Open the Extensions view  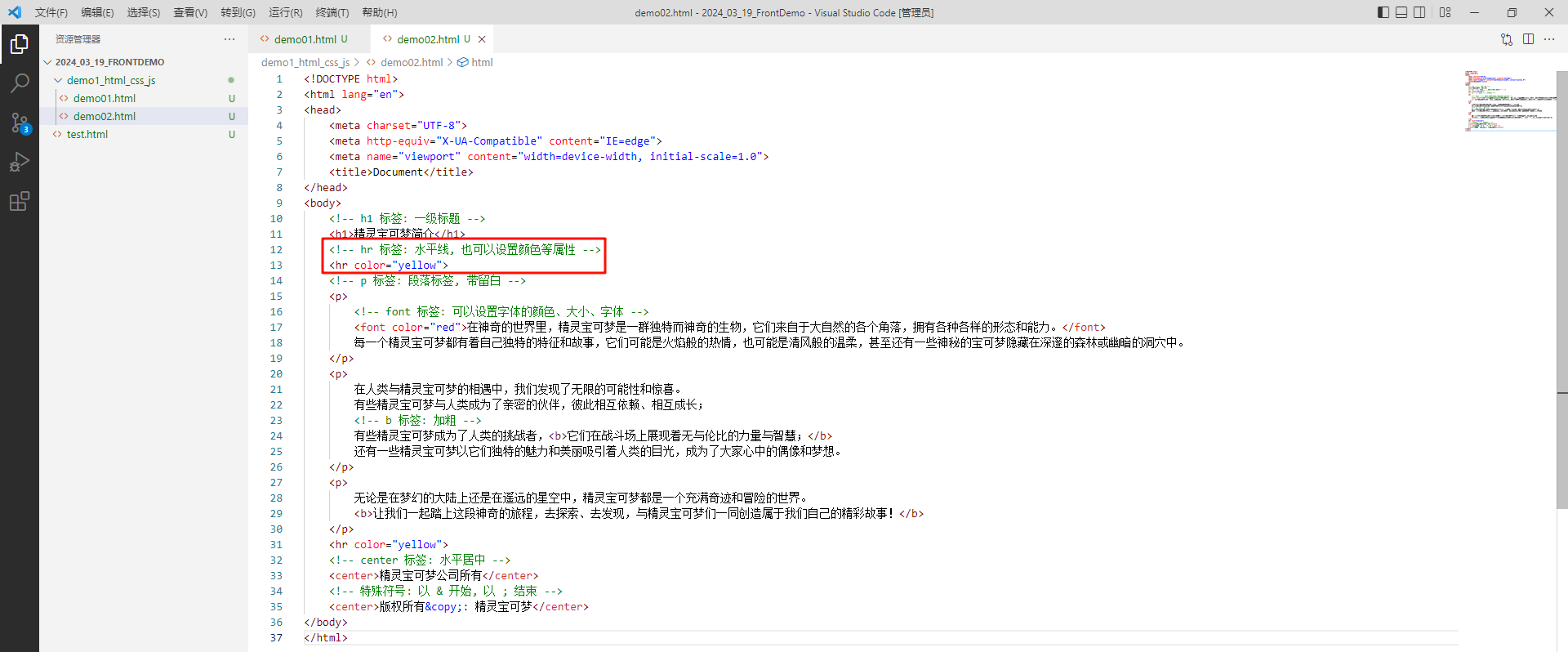[x=20, y=201]
